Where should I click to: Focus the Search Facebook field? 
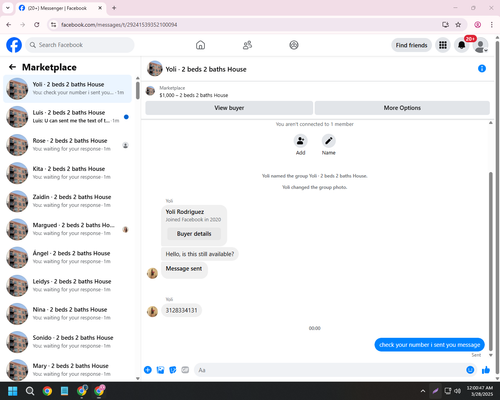coord(80,45)
